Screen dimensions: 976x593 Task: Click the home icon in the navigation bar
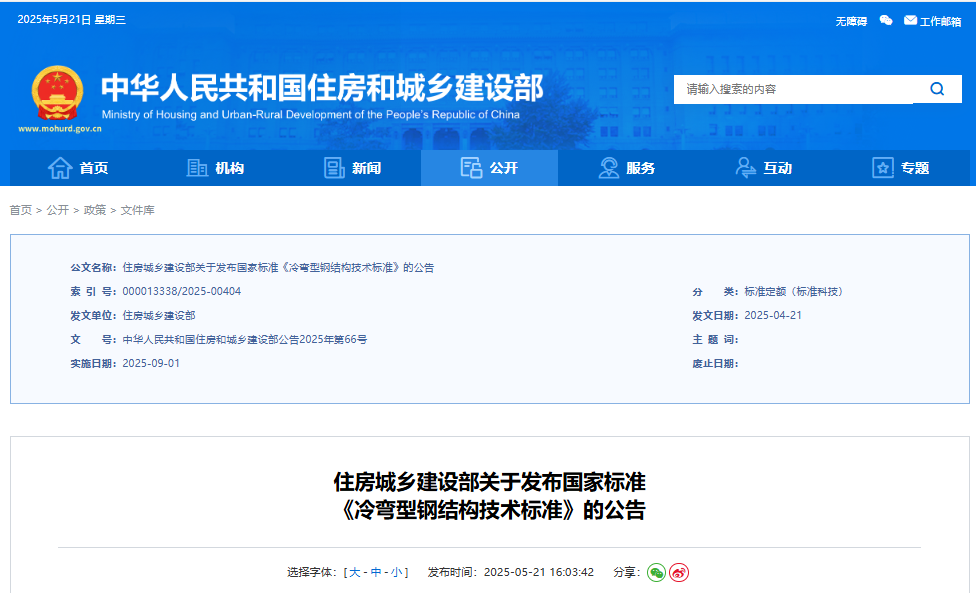click(x=60, y=168)
